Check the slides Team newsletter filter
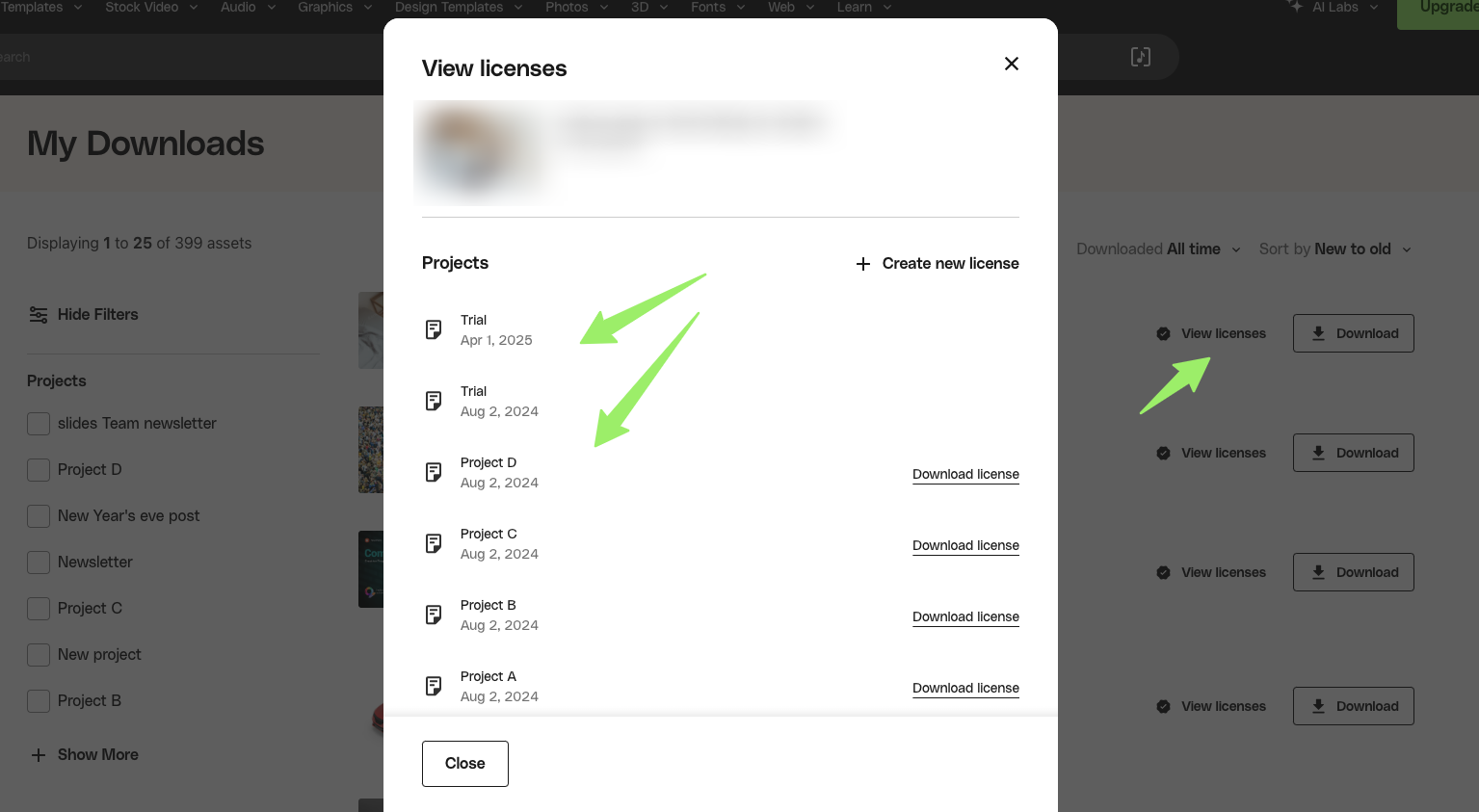Viewport: 1479px width, 812px height. click(39, 424)
